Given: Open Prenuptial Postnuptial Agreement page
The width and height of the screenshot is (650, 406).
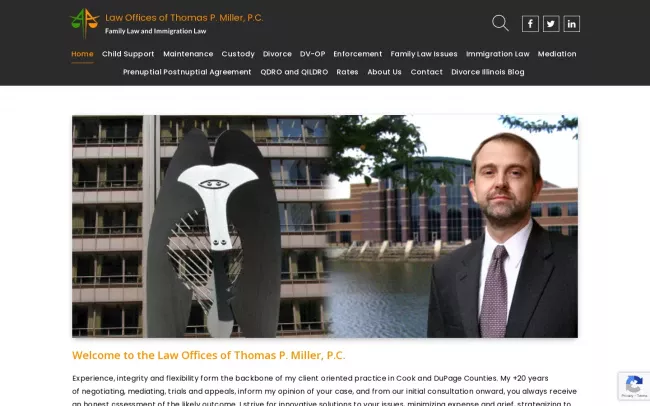Looking at the screenshot, I should pos(187,72).
